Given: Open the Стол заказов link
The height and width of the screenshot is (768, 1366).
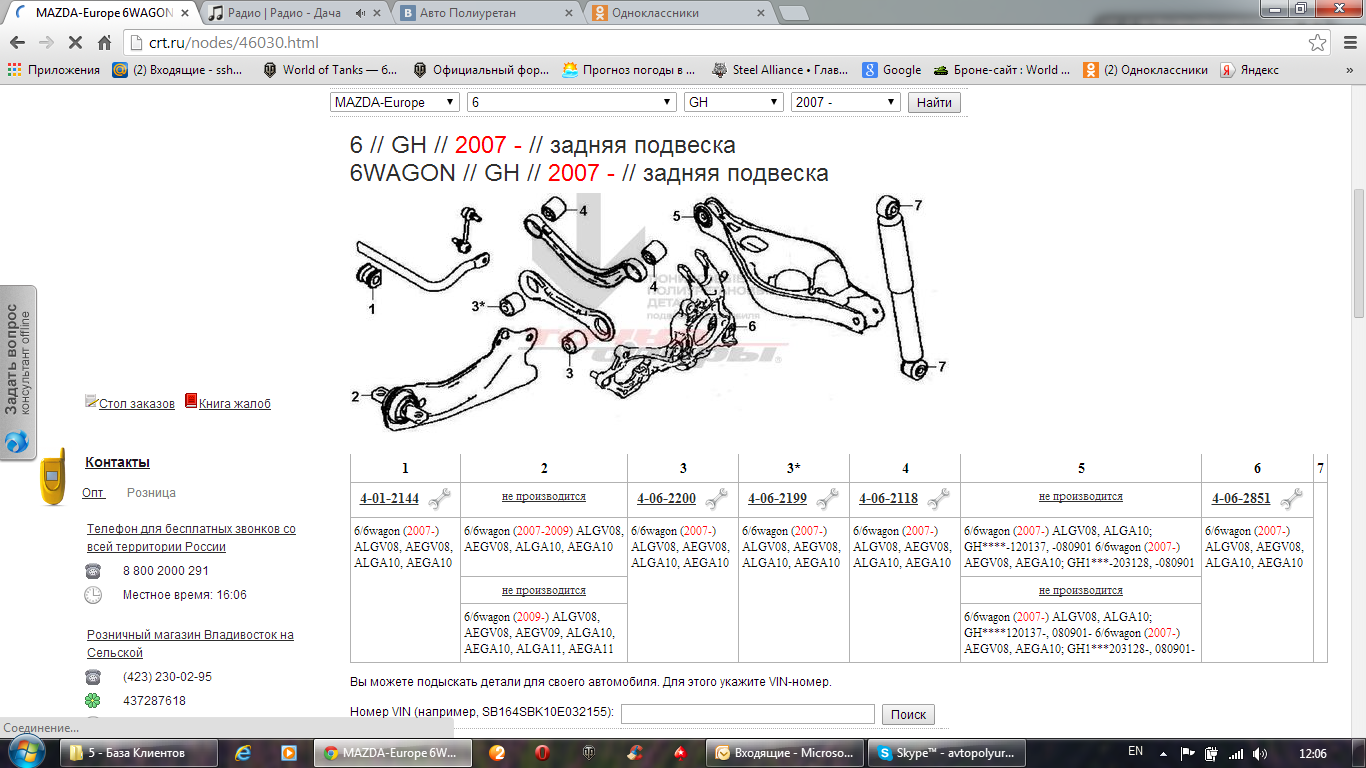Looking at the screenshot, I should pos(137,404).
